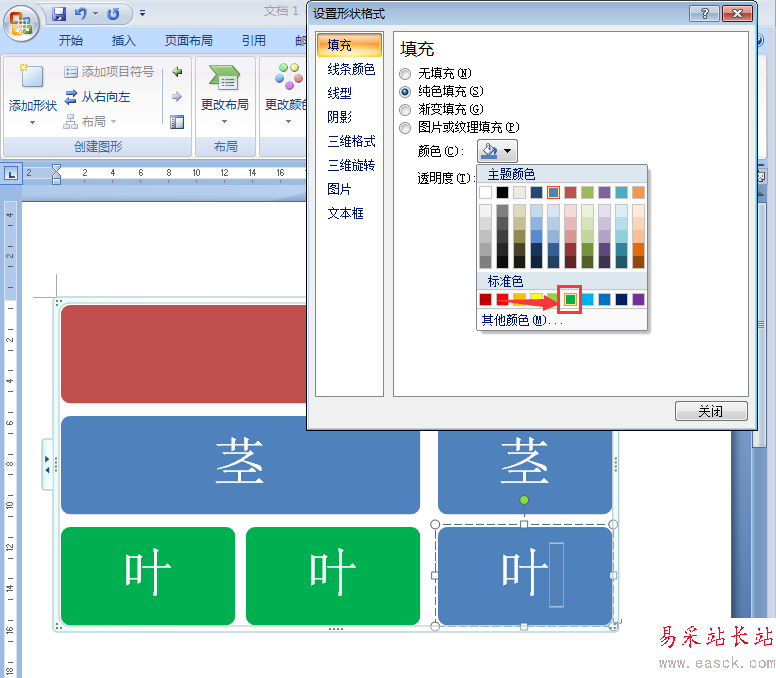Choose 图片或纹理填充 radio button

coord(405,128)
